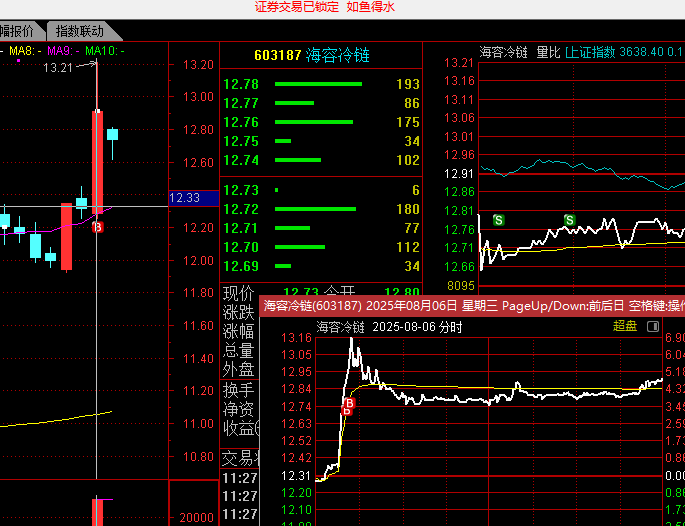The width and height of the screenshot is (685, 526).
Task: Click the blue 12.33 crosshair price box on the K-line axis
Action: (194, 198)
